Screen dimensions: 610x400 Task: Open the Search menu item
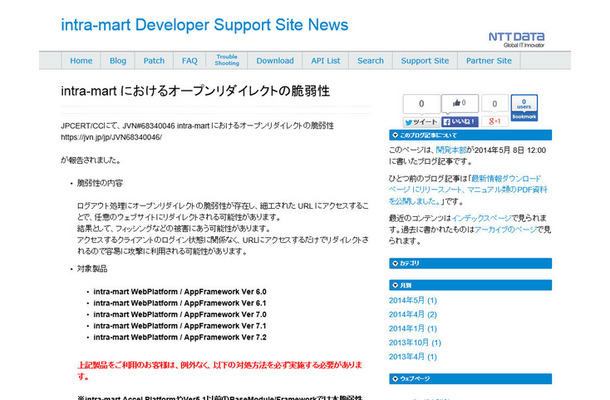(x=370, y=61)
